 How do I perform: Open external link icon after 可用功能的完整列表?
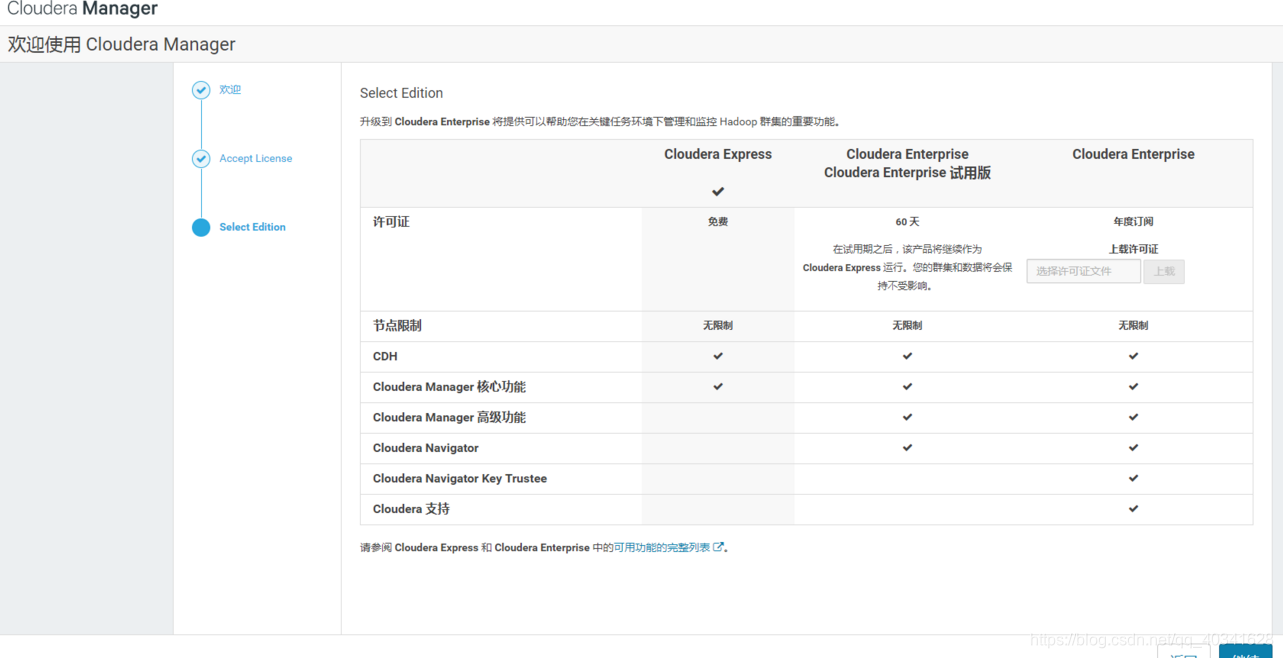tap(718, 547)
